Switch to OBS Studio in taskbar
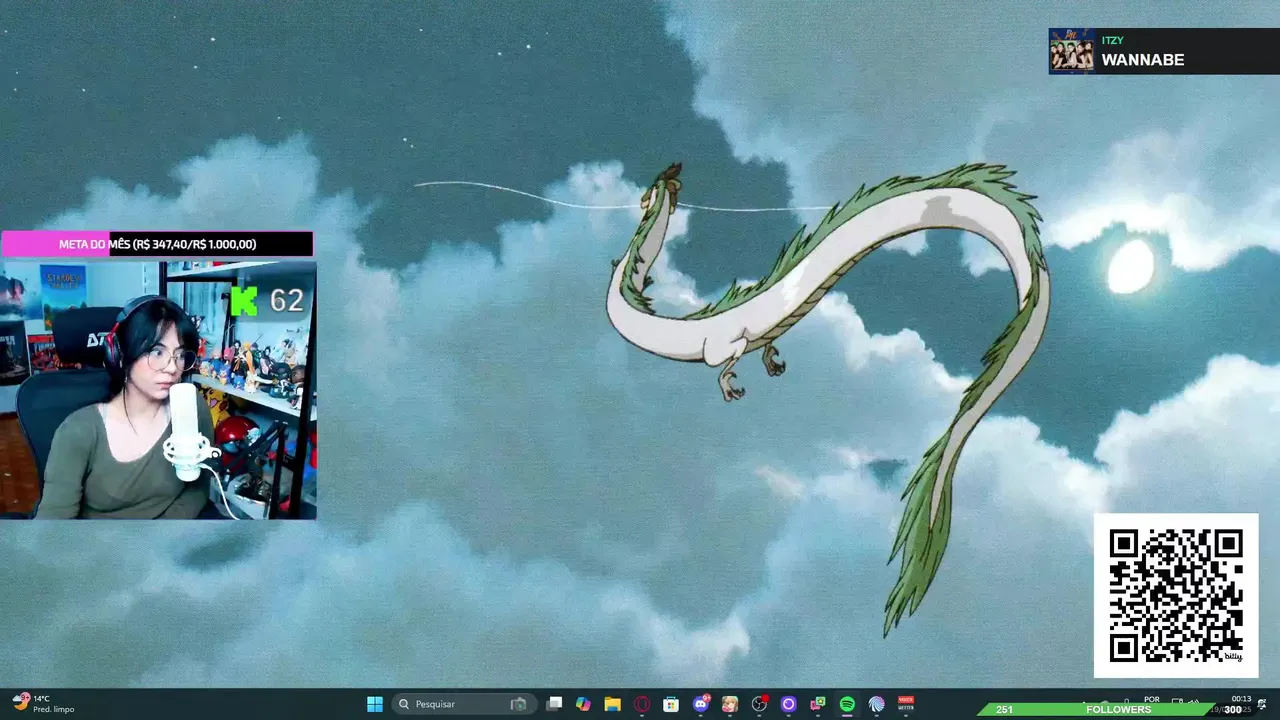The height and width of the screenshot is (720, 1280). click(x=759, y=704)
